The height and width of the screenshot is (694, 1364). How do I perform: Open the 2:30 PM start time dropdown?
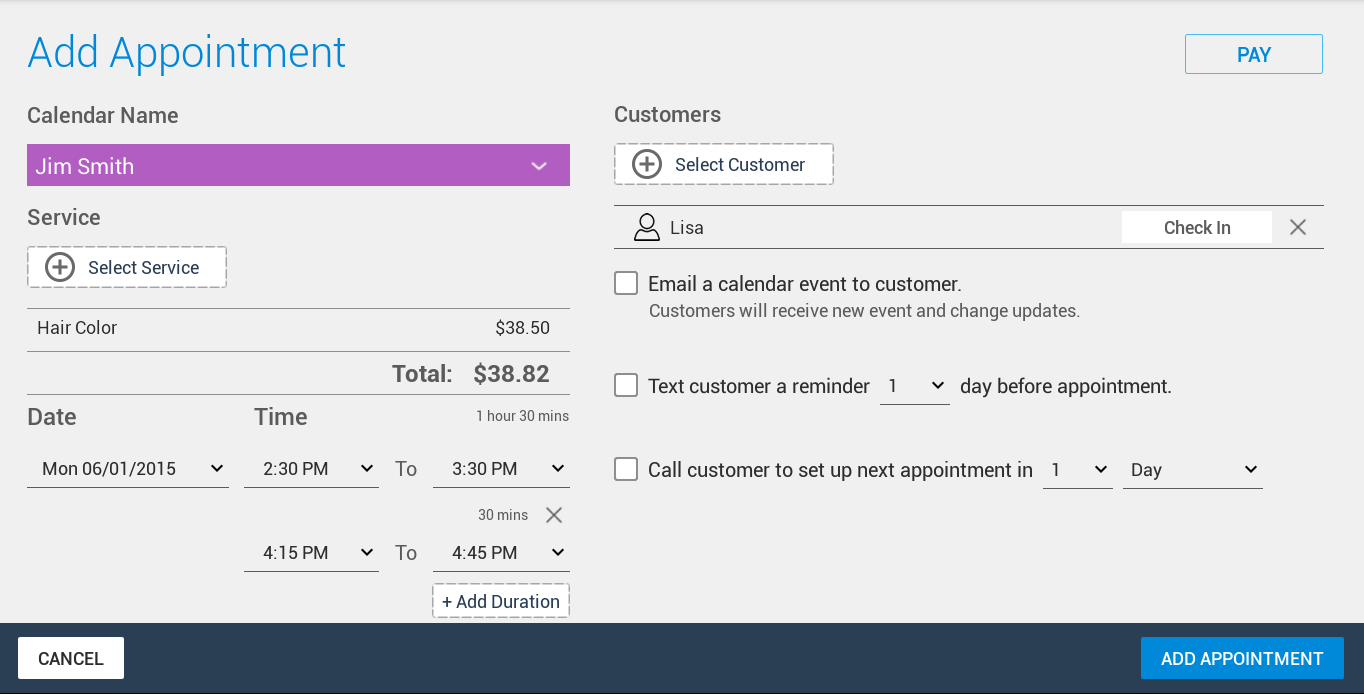pos(311,468)
